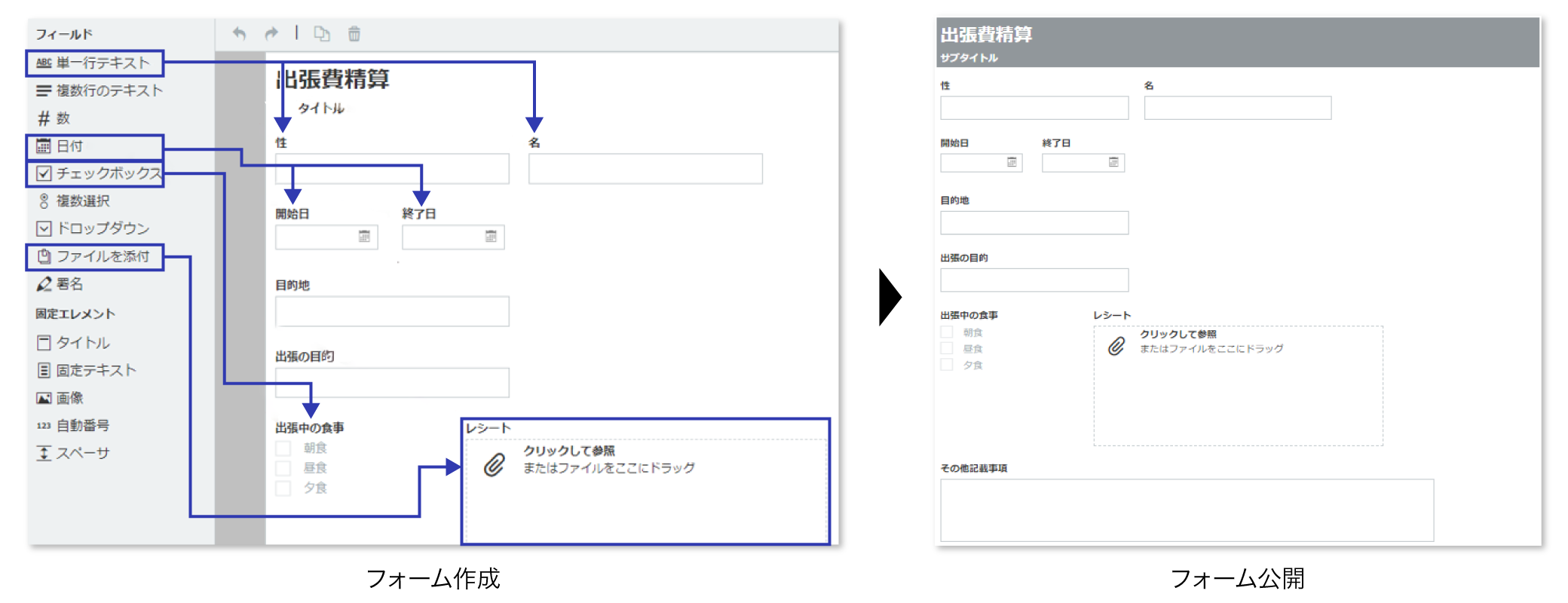
Task: Select the ドロップダウン field type
Action: coord(93,228)
